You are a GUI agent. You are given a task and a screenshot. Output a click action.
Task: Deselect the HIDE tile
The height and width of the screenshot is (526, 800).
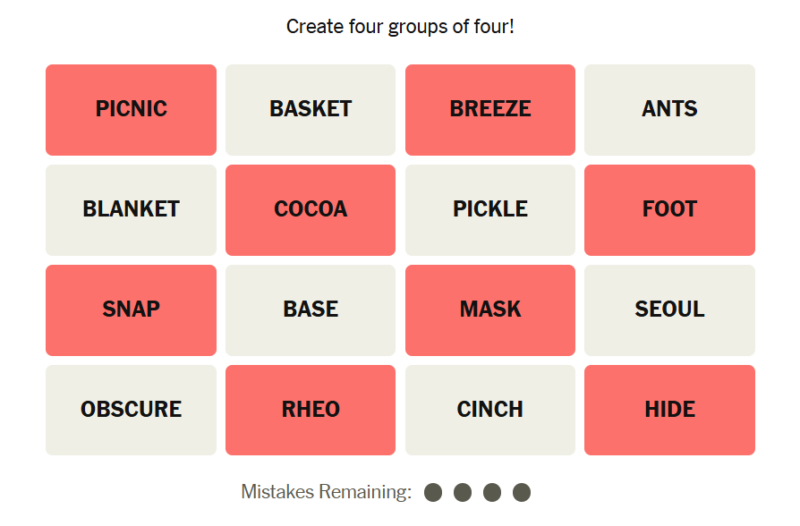coord(669,410)
